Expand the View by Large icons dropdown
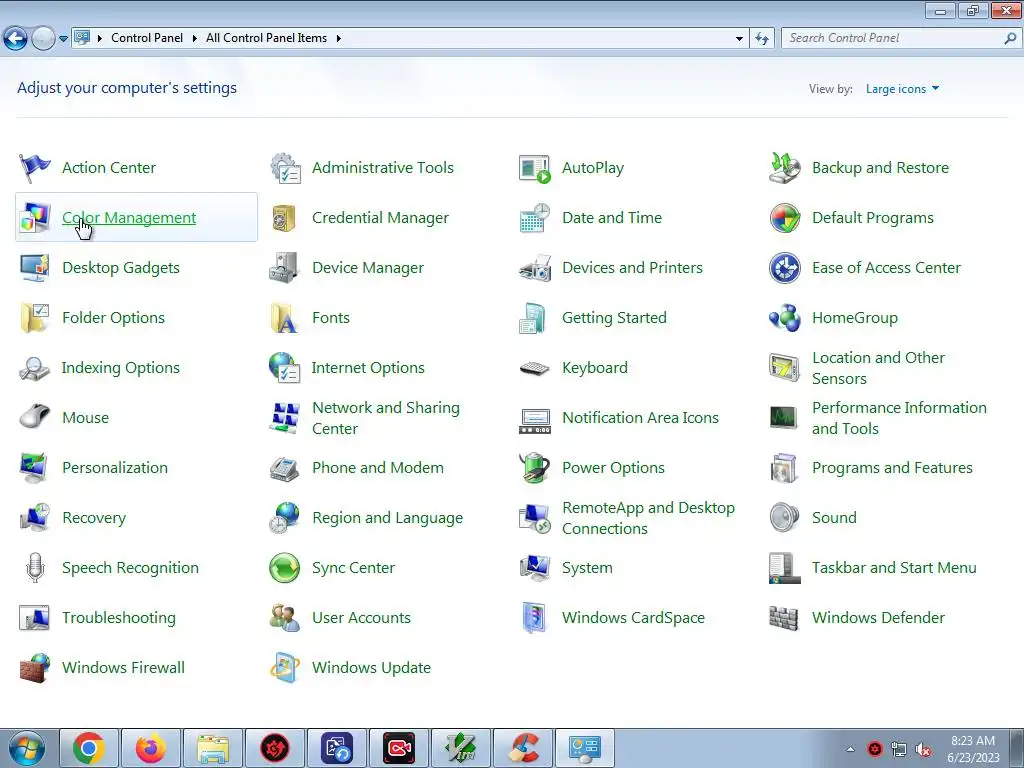Viewport: 1024px width, 768px height. pyautogui.click(x=902, y=89)
